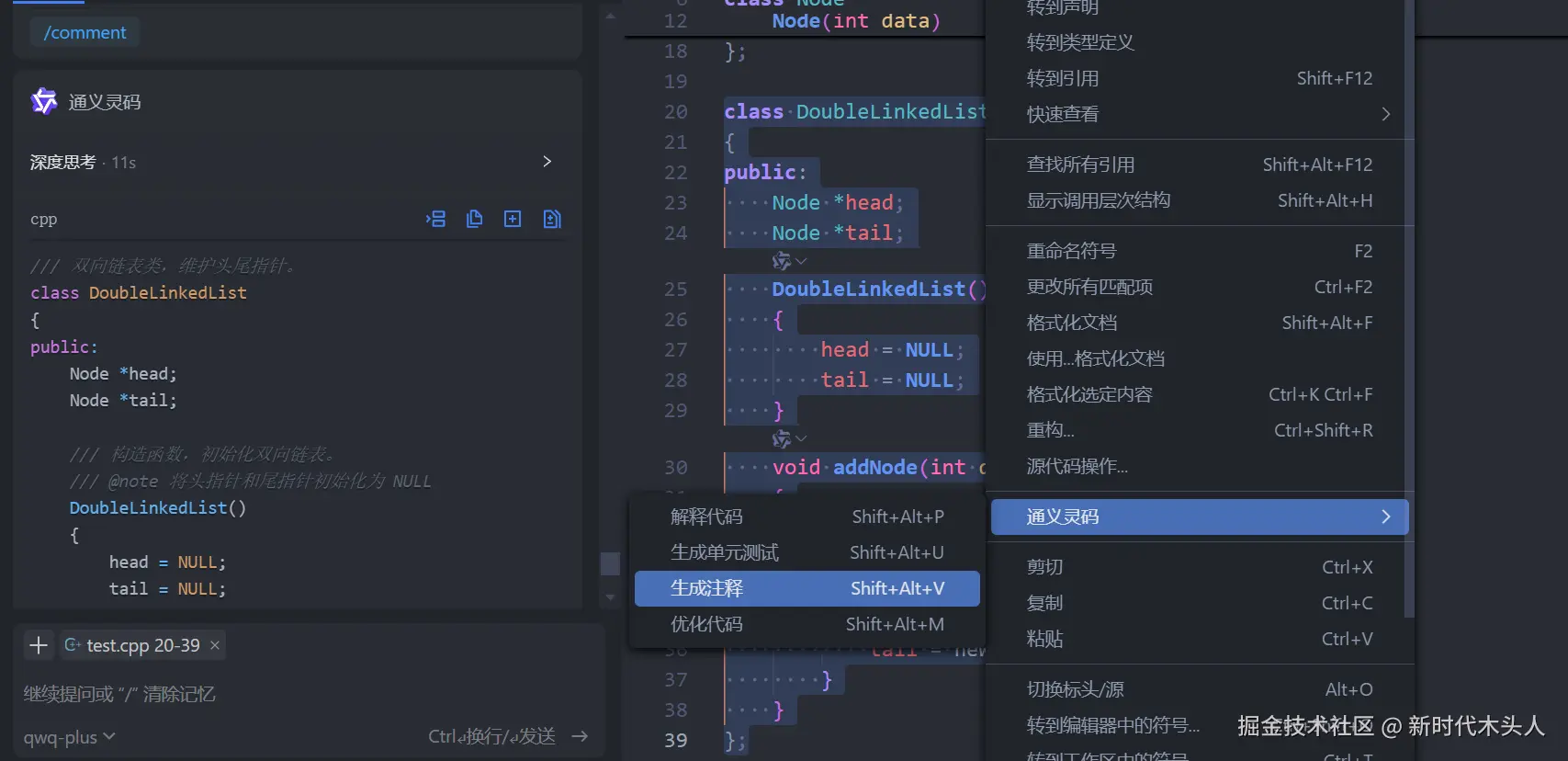
Task: Click the Tongyi Lingma logo in chat
Action: 44,101
